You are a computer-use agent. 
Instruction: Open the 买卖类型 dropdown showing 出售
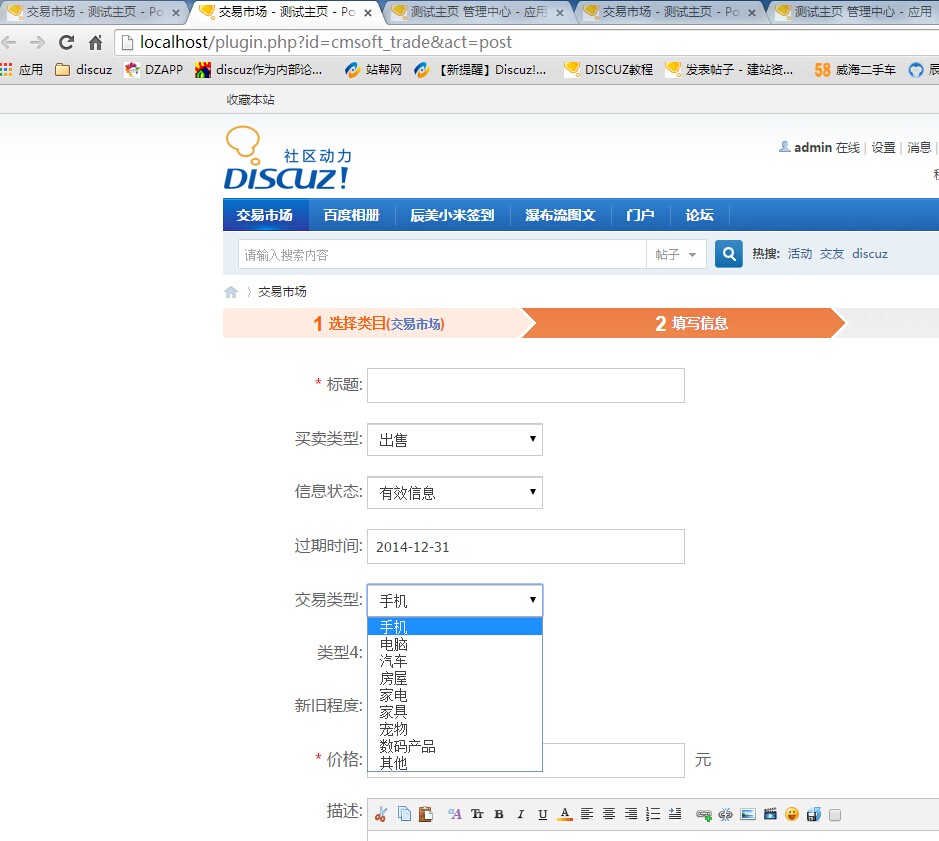455,440
